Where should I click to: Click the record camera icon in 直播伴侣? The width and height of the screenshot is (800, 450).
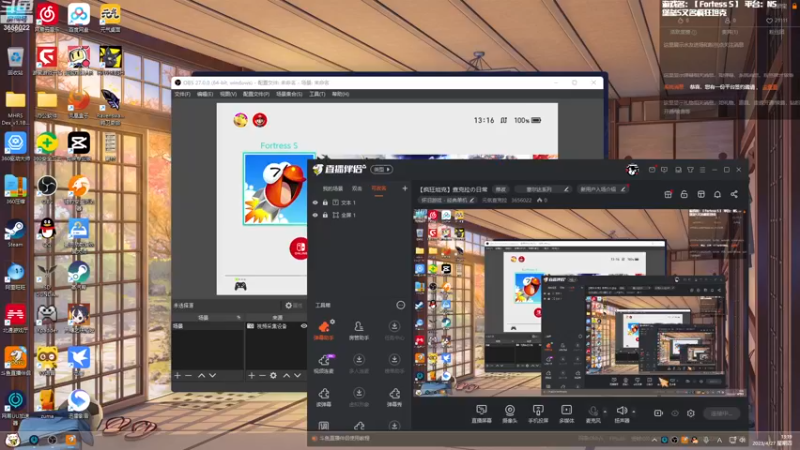[658, 413]
